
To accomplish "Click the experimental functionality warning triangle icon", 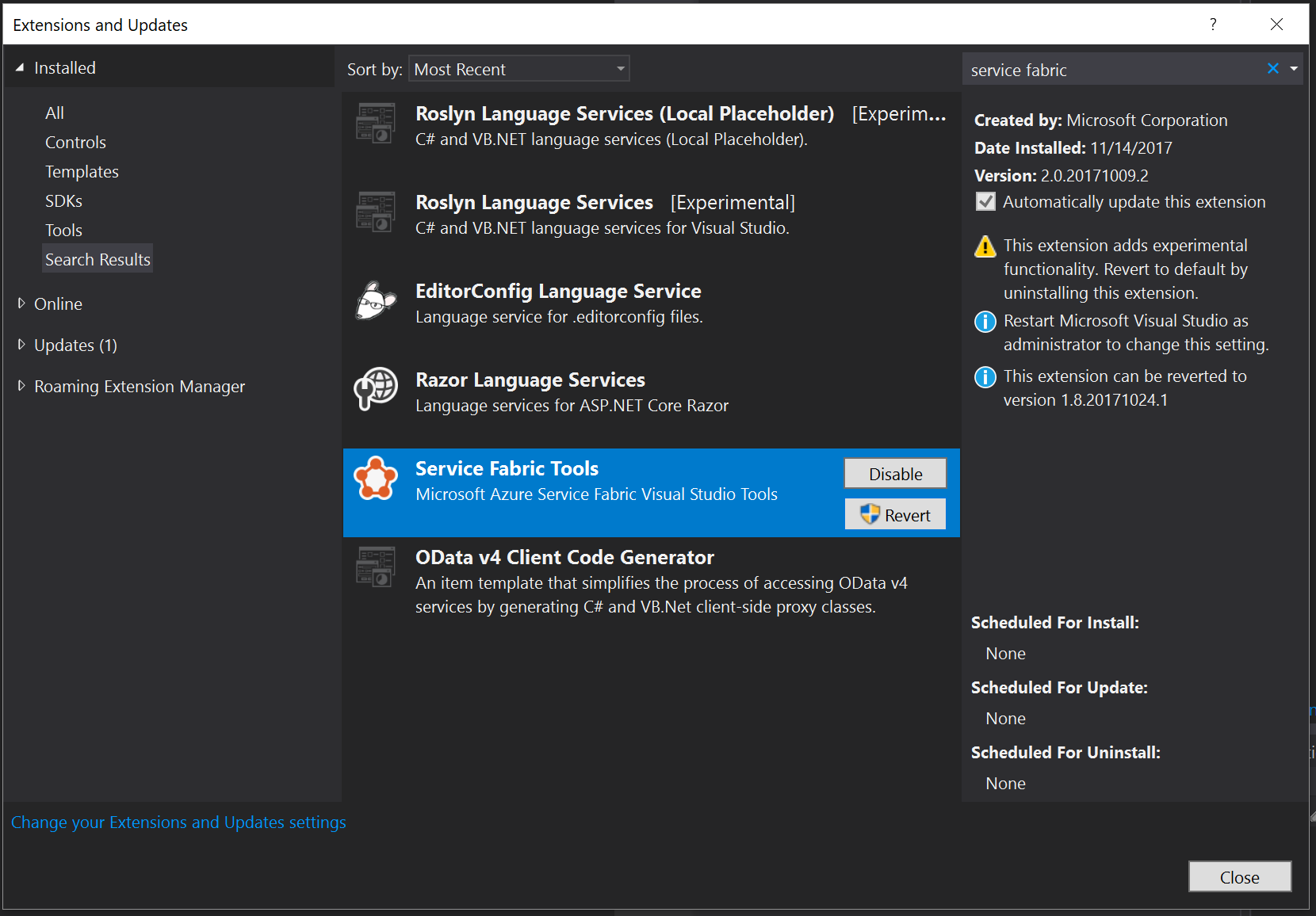I will [984, 246].
